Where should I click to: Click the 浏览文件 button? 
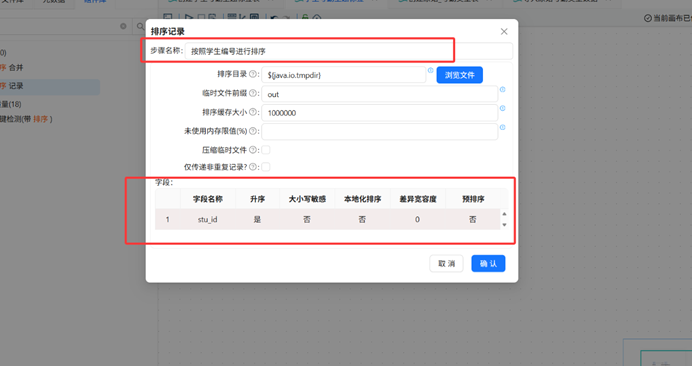pos(459,75)
